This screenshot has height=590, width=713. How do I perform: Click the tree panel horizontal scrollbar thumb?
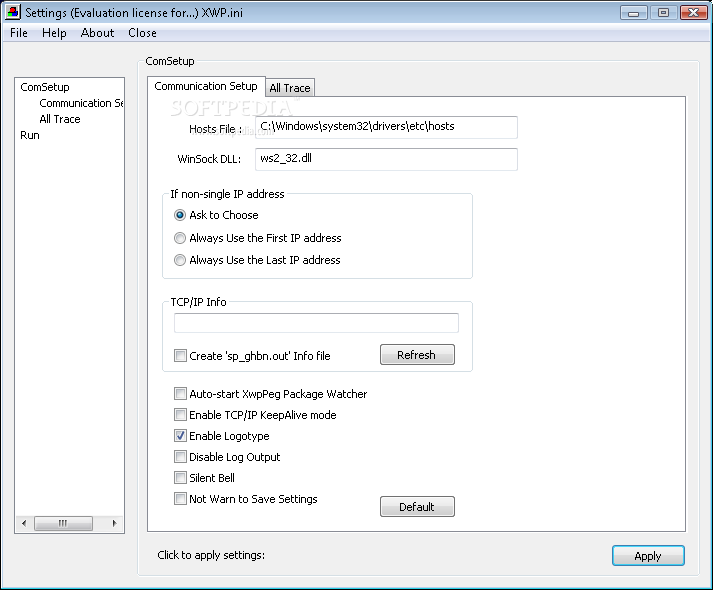(63, 523)
